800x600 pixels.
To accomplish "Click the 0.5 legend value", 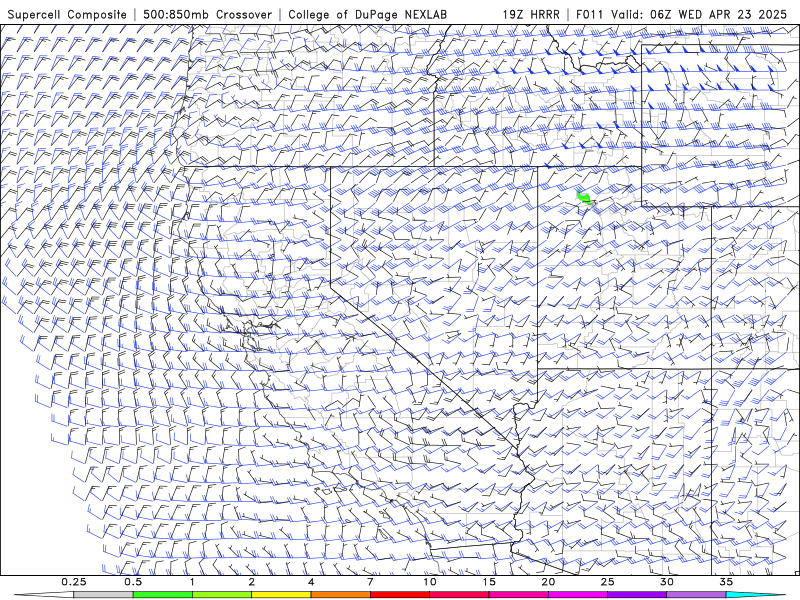I will point(133,582).
